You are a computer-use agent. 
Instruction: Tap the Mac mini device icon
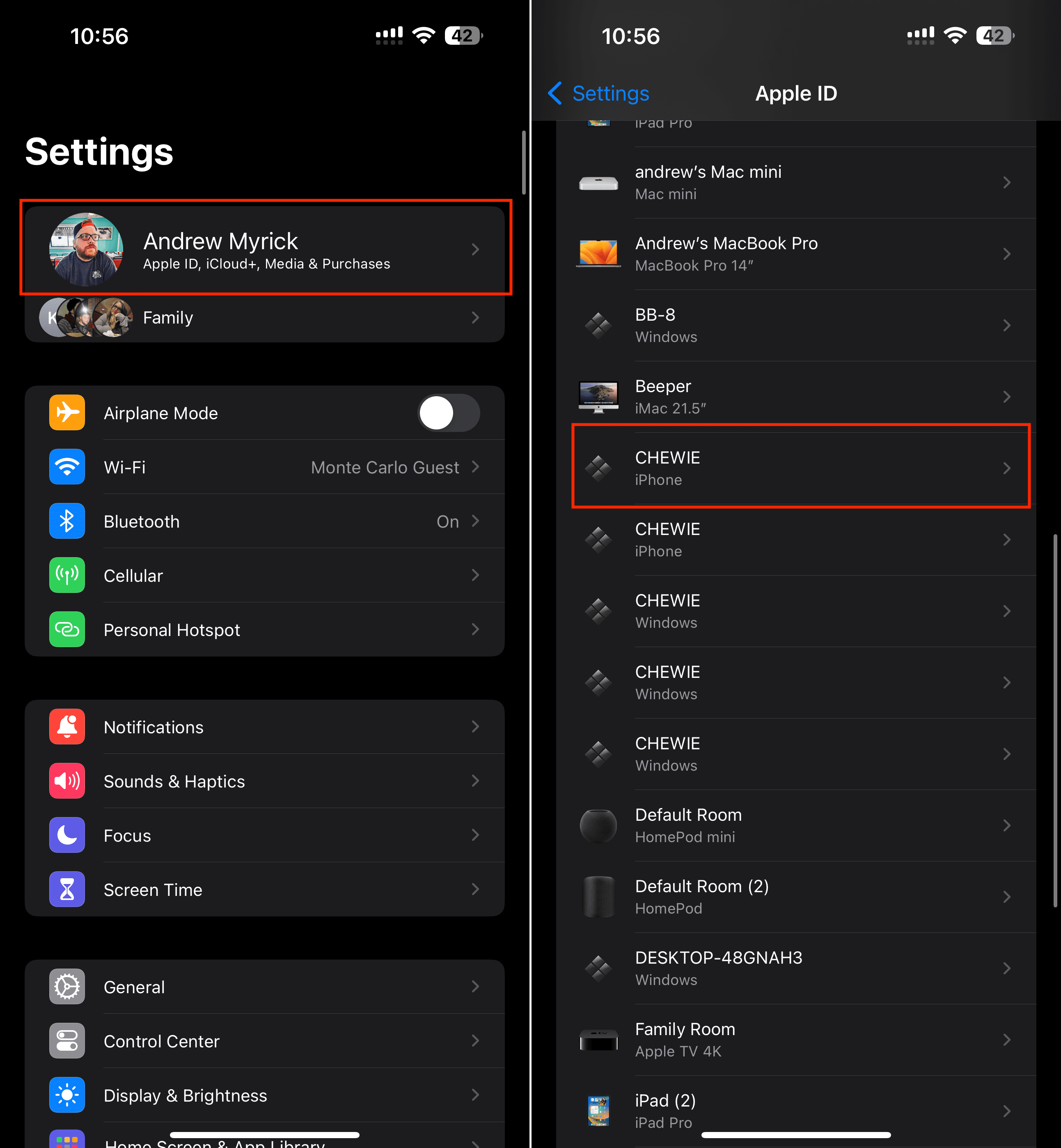598,183
